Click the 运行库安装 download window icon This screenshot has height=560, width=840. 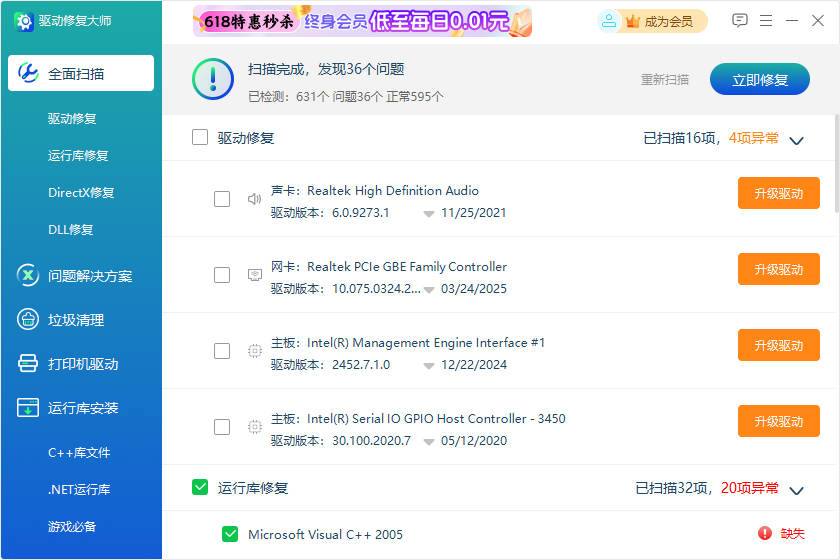(x=28, y=407)
